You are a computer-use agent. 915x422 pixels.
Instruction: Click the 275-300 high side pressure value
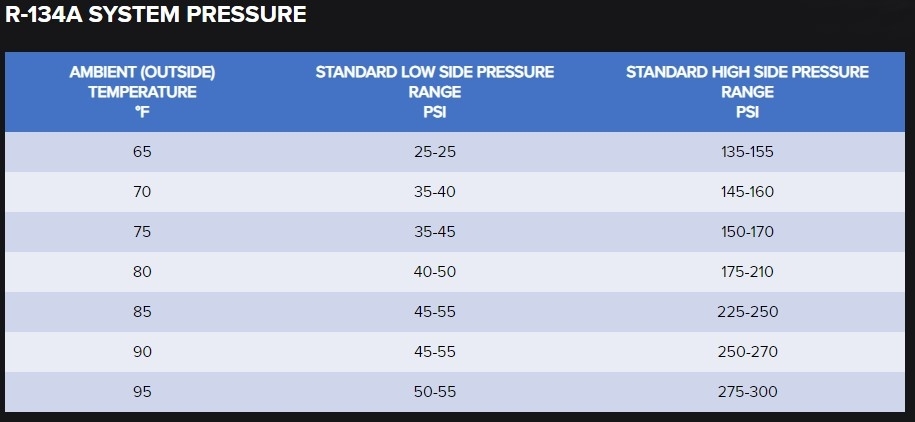coord(747,392)
